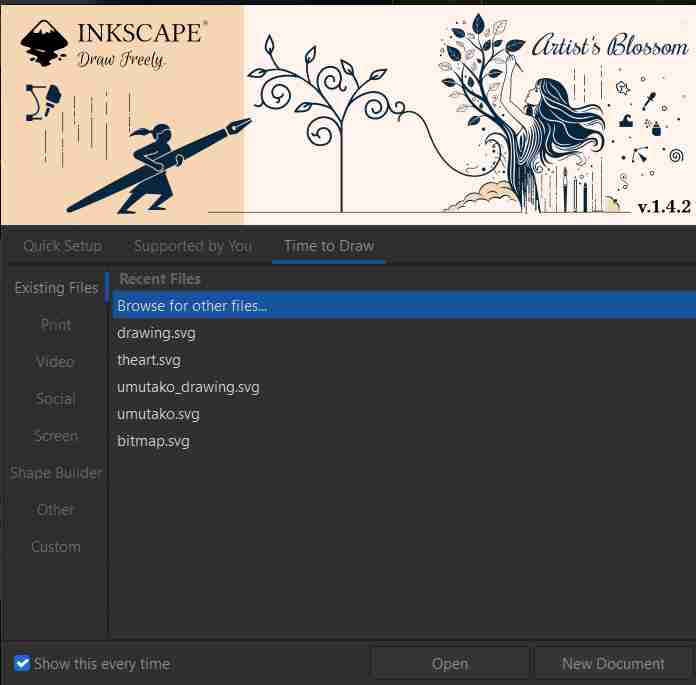This screenshot has width=696, height=685.
Task: Click the Open button
Action: [450, 664]
